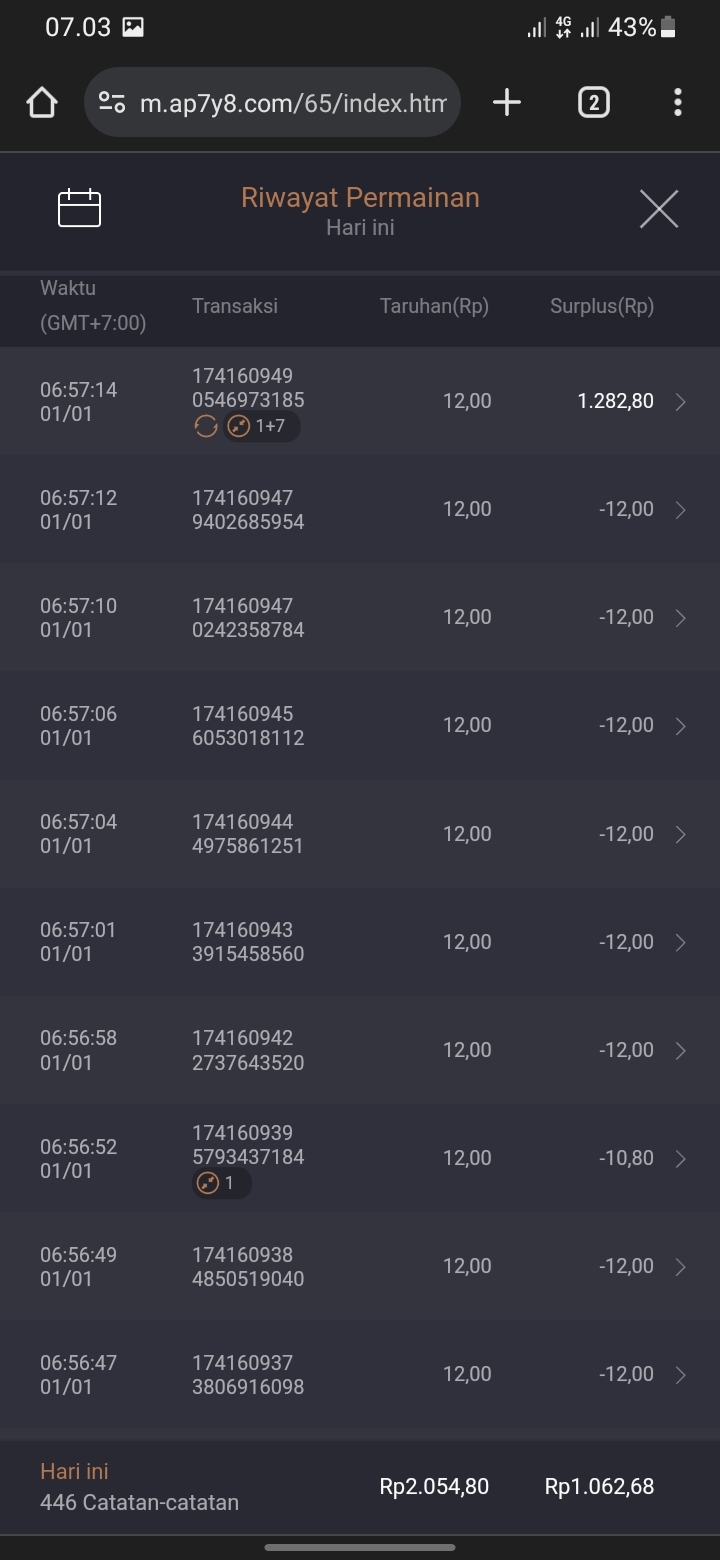Expand the 06:57:12 transaction details
The height and width of the screenshot is (1560, 720).
(x=681, y=510)
